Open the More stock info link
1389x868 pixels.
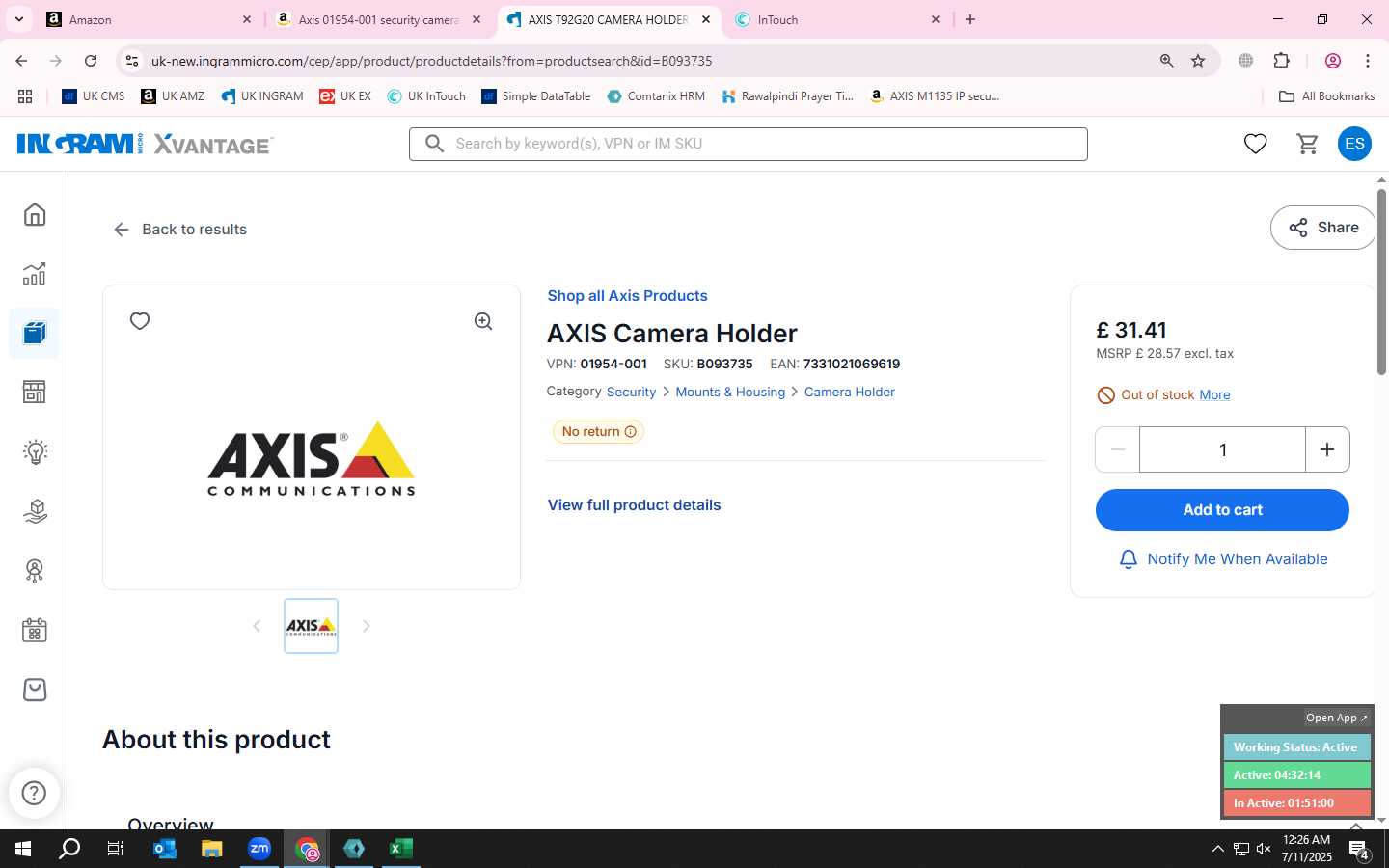pos(1214,395)
